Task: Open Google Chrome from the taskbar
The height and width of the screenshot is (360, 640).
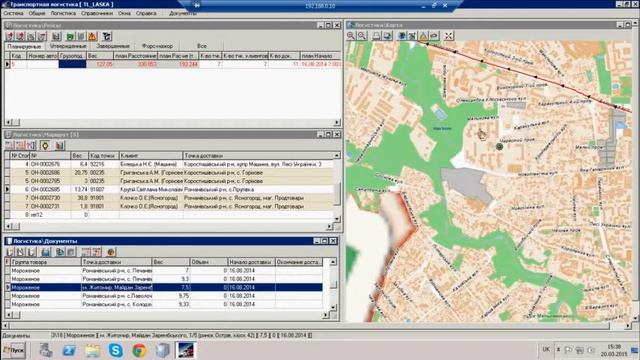Action: (x=139, y=350)
